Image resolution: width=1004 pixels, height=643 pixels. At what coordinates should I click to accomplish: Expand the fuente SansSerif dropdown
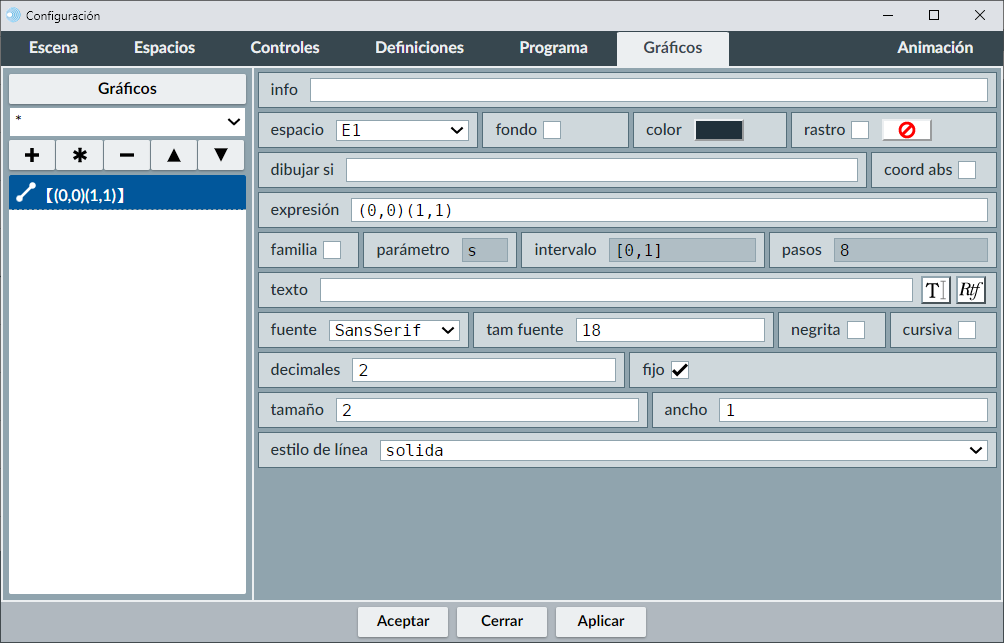pyautogui.click(x=393, y=330)
